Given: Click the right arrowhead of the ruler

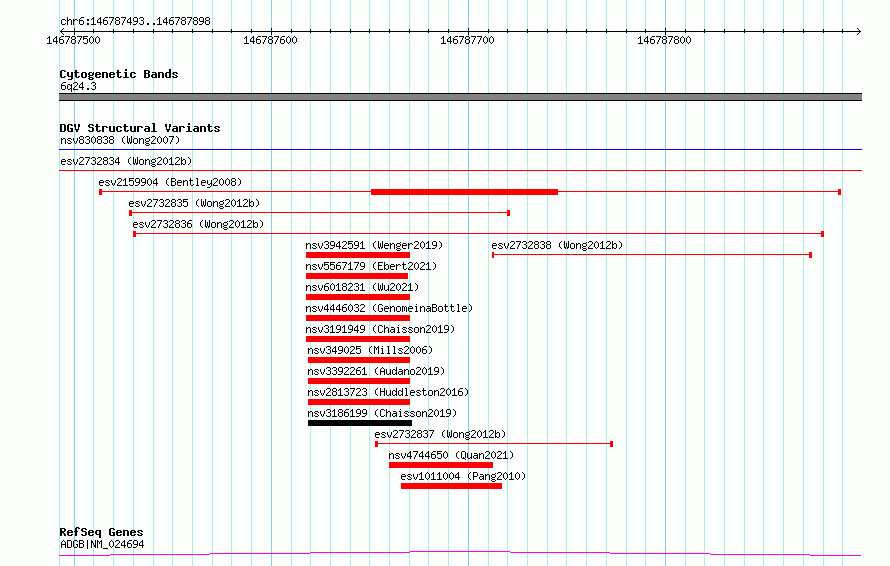Looking at the screenshot, I should (x=859, y=31).
